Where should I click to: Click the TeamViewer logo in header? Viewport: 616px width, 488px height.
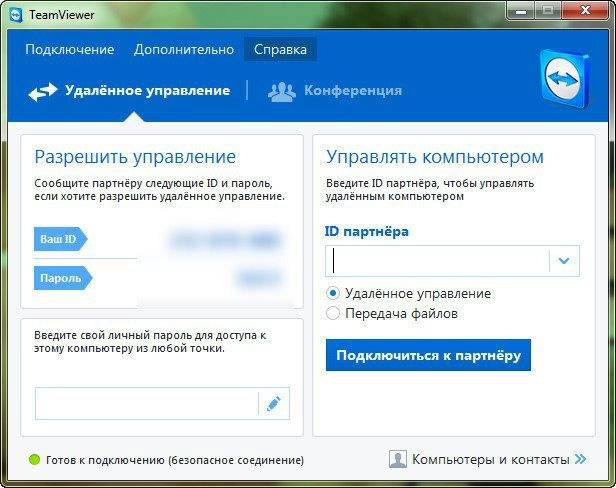click(565, 79)
